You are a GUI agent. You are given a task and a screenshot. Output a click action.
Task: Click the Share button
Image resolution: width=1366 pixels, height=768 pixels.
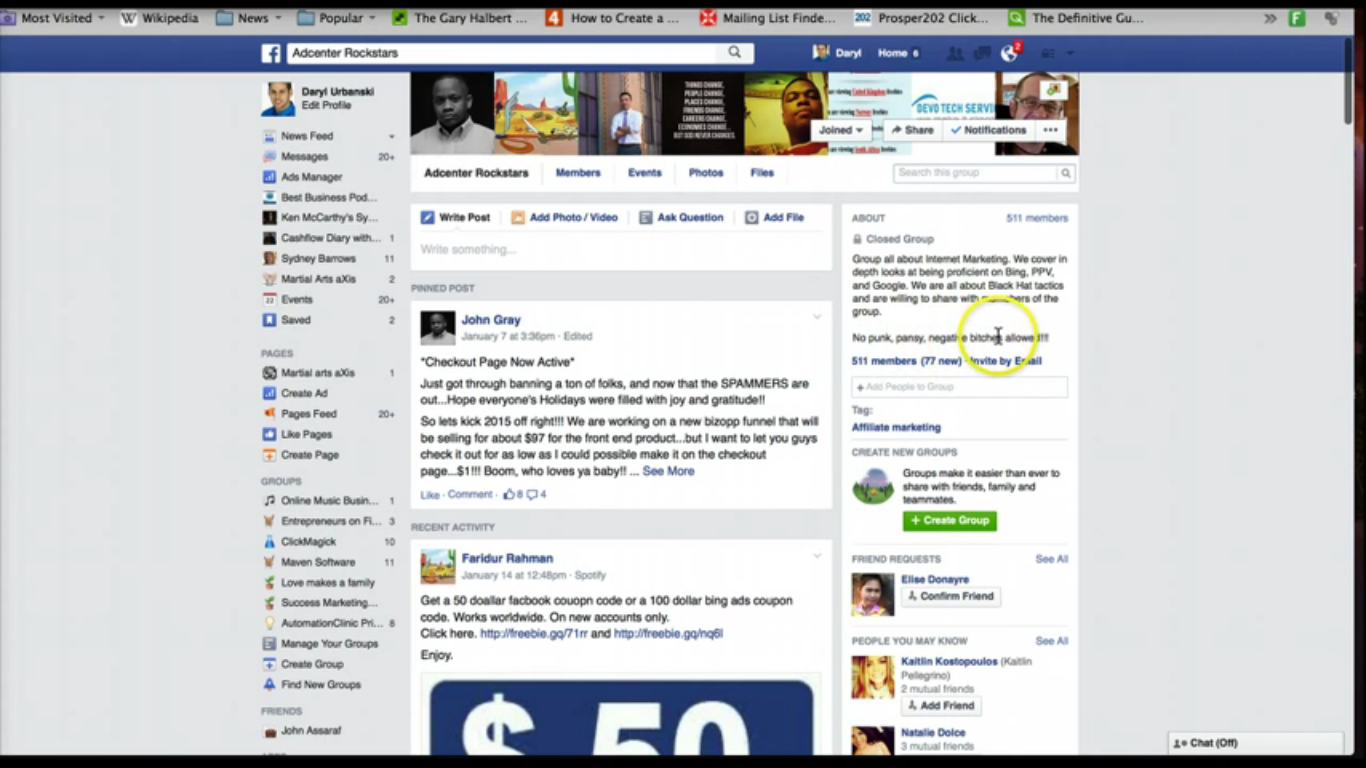click(912, 130)
